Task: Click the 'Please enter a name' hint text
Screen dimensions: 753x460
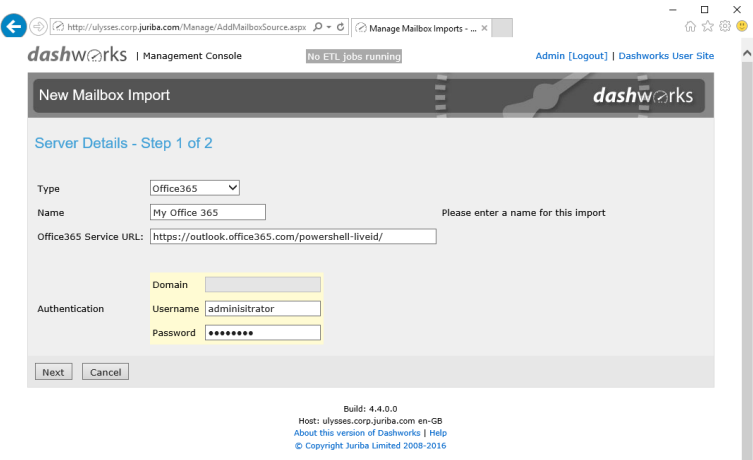Action: 523,213
